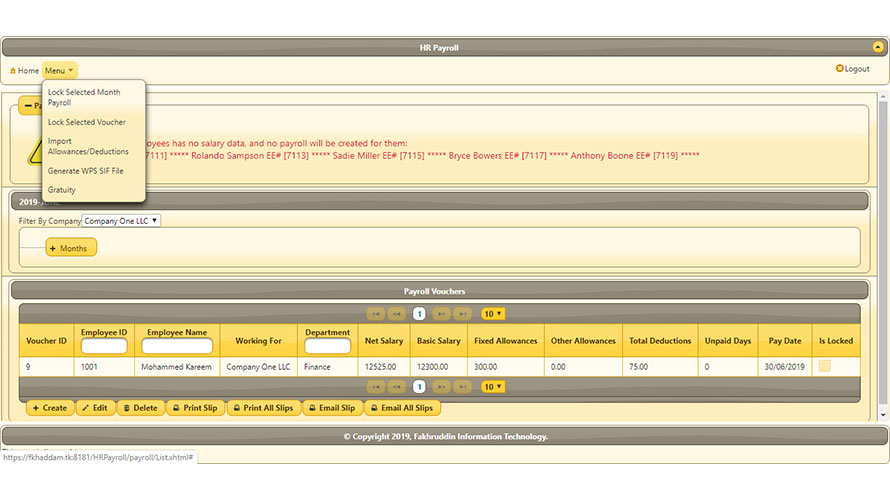Go to last page in bottom paginator

463,386
